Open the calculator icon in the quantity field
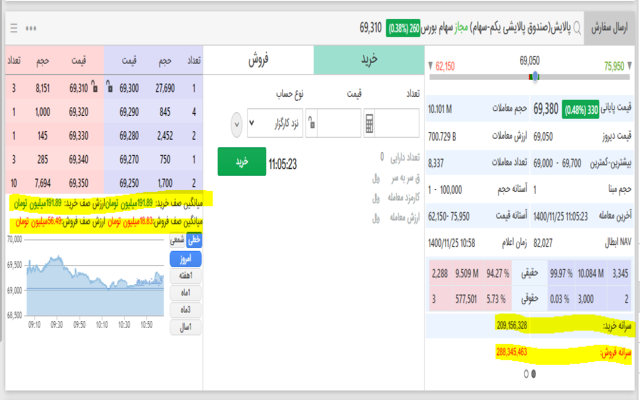This screenshot has height=400, width=640. tap(370, 124)
